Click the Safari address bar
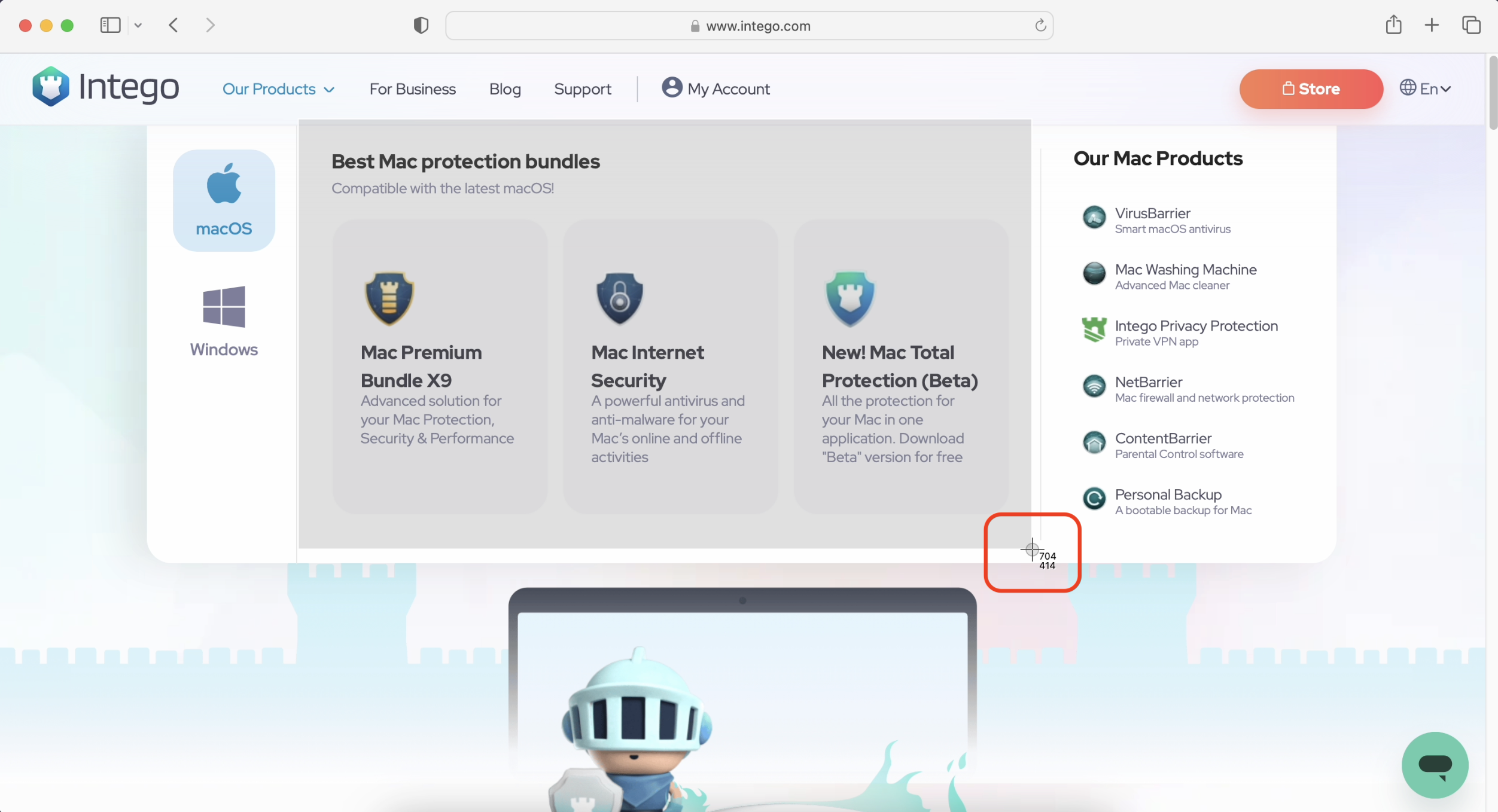1498x812 pixels. 749,26
